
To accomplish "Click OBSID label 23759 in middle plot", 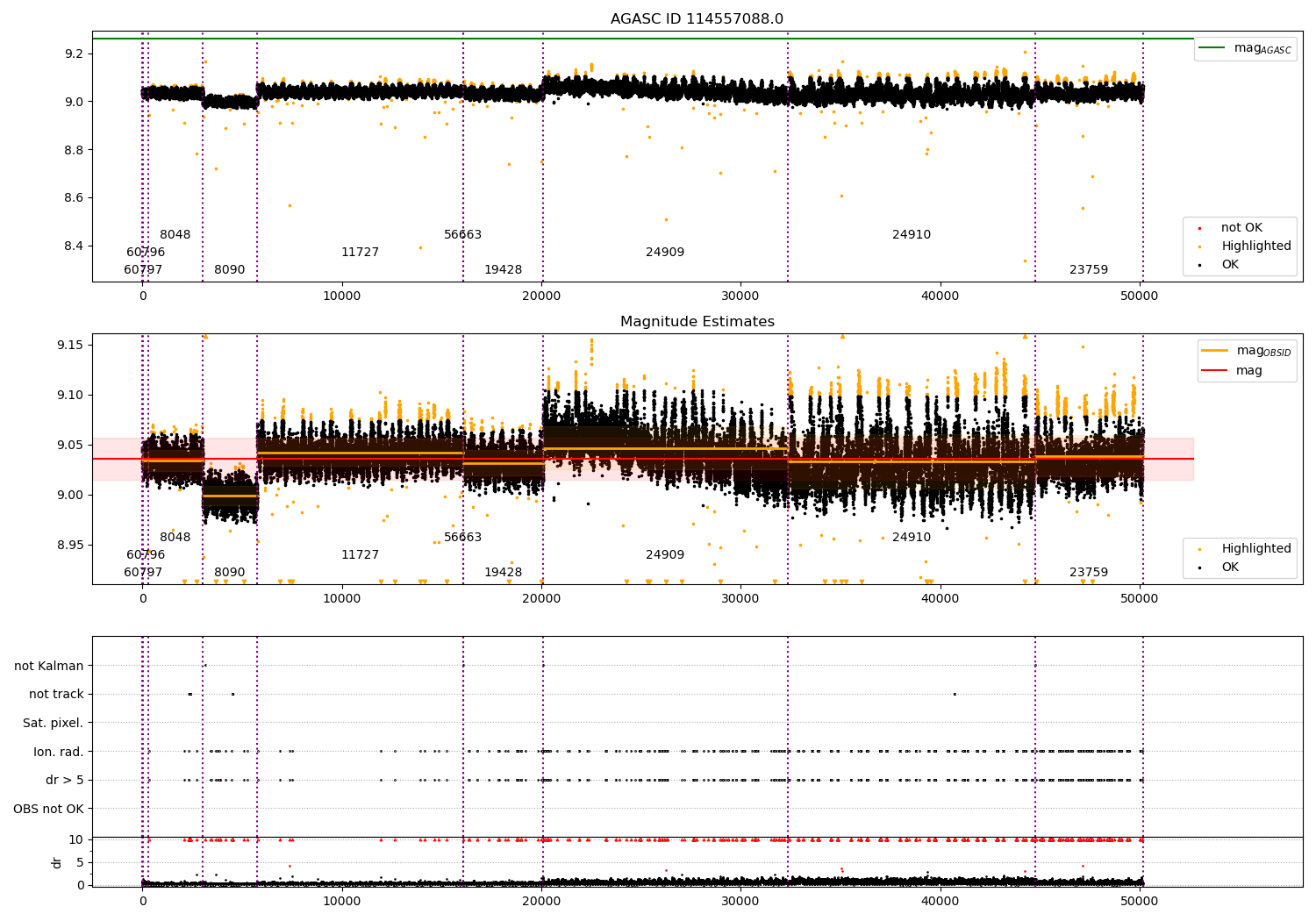I will (1089, 573).
